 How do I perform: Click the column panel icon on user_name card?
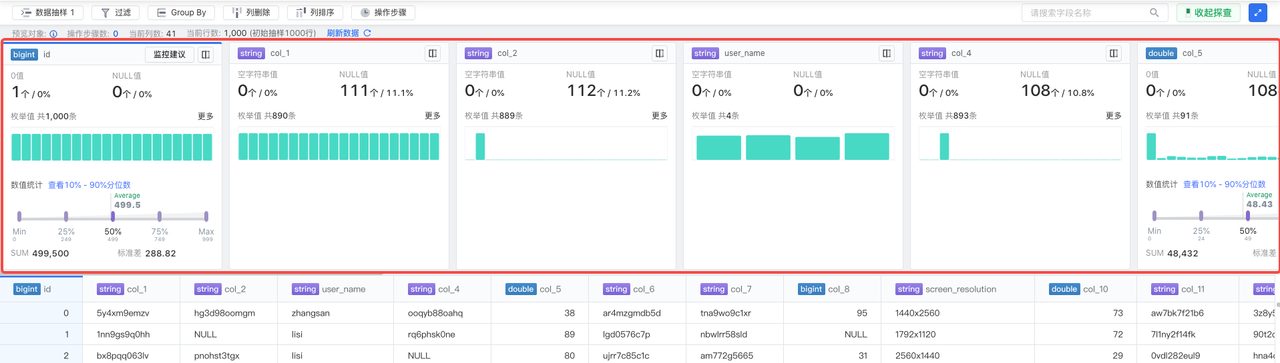tap(887, 53)
